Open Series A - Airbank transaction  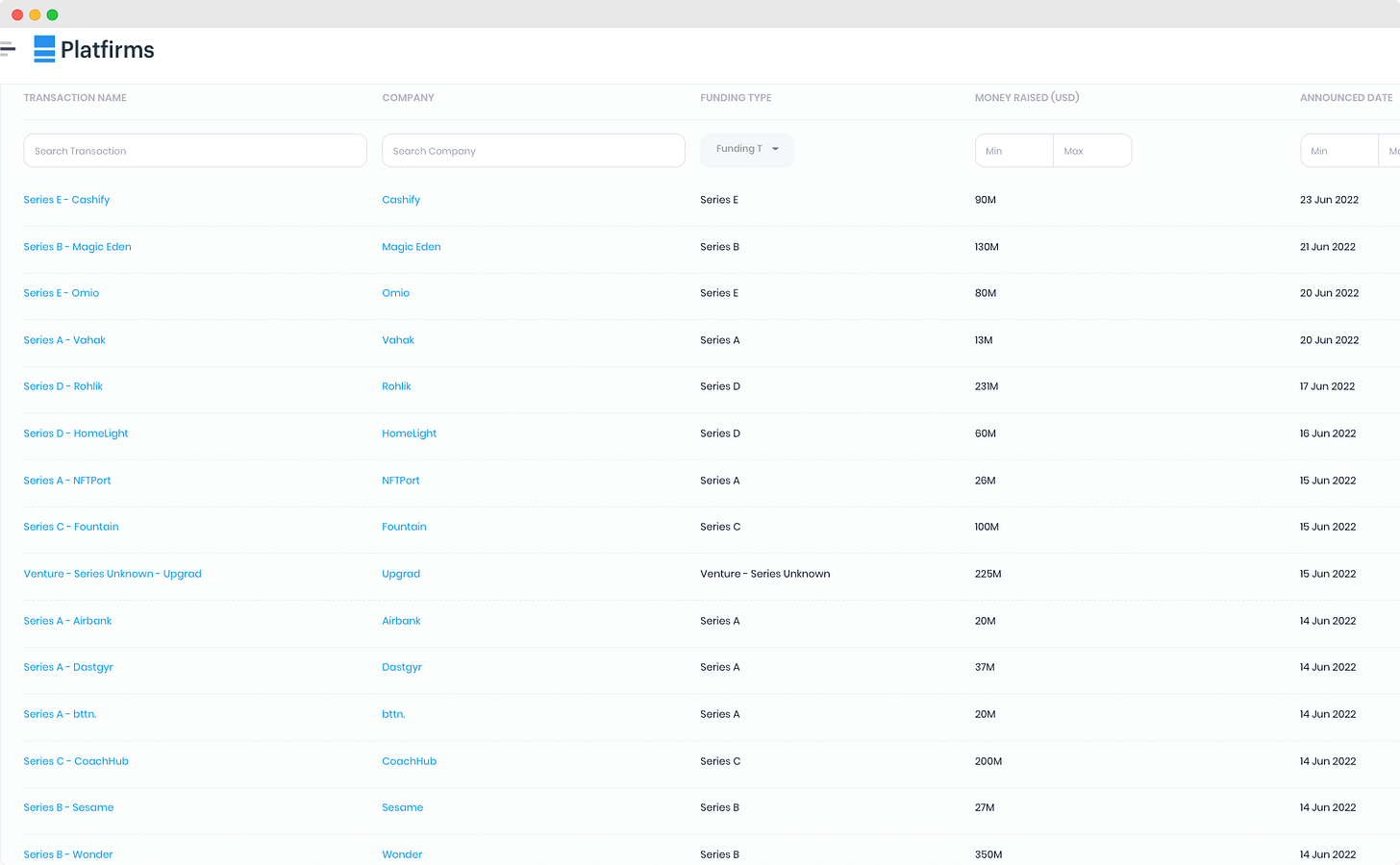click(67, 621)
